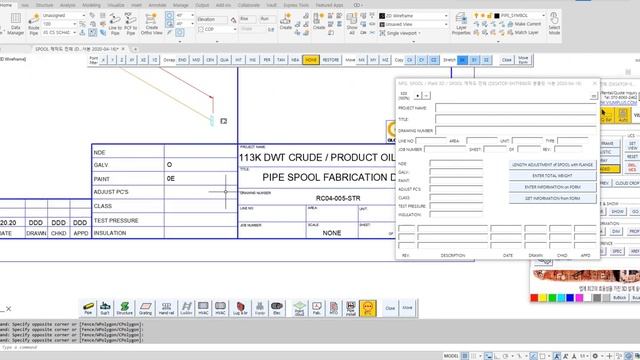Click the Line to Pipe icon
The width and height of the screenshot is (640, 360).
(115, 24)
